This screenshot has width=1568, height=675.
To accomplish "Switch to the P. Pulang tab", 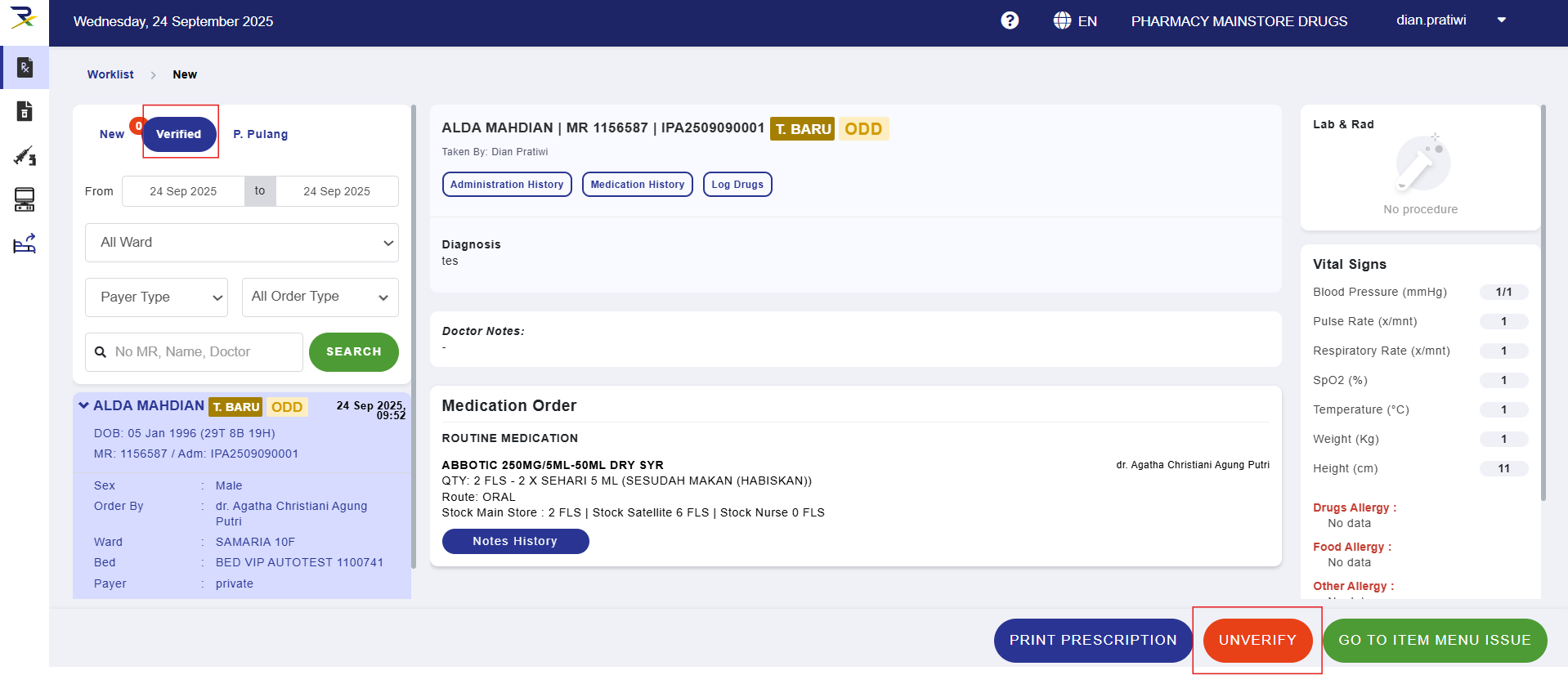I will (x=260, y=134).
